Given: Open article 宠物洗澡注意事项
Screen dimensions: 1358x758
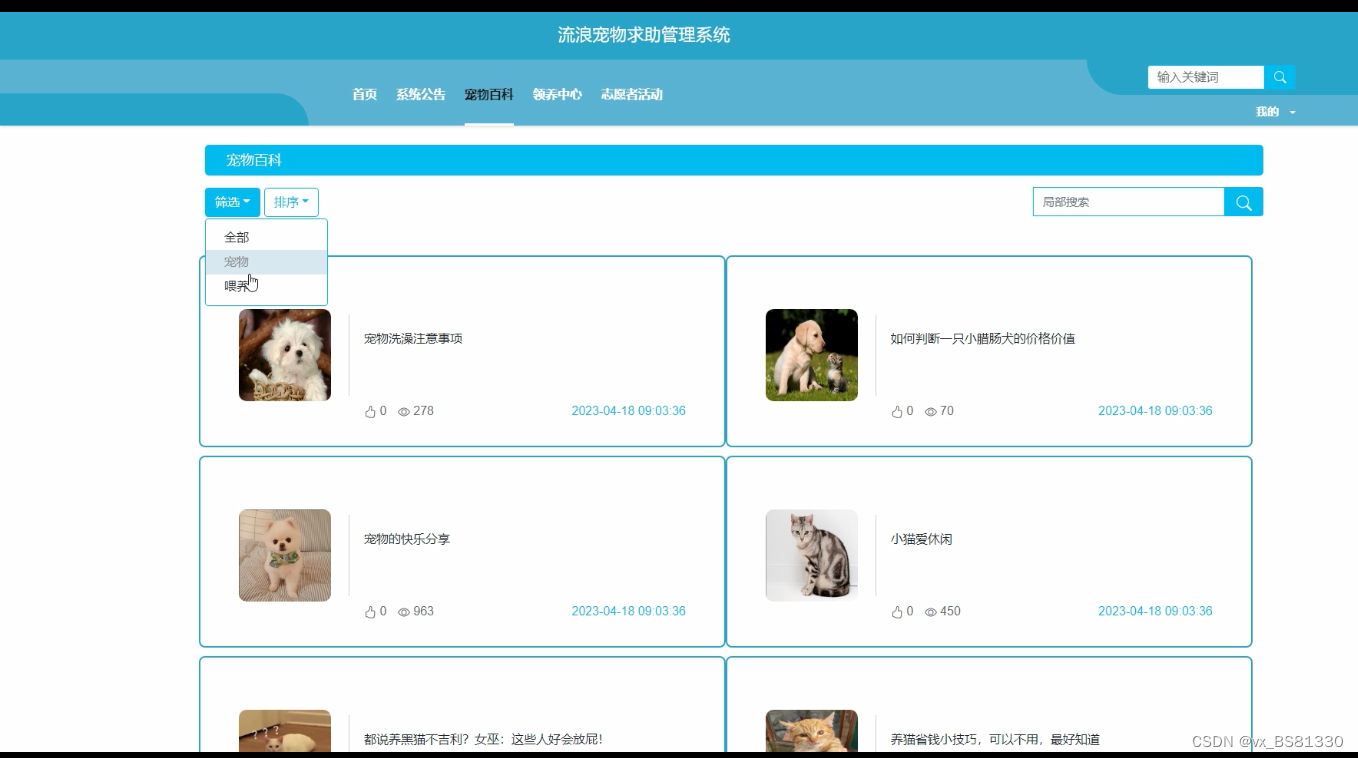Looking at the screenshot, I should [x=413, y=339].
